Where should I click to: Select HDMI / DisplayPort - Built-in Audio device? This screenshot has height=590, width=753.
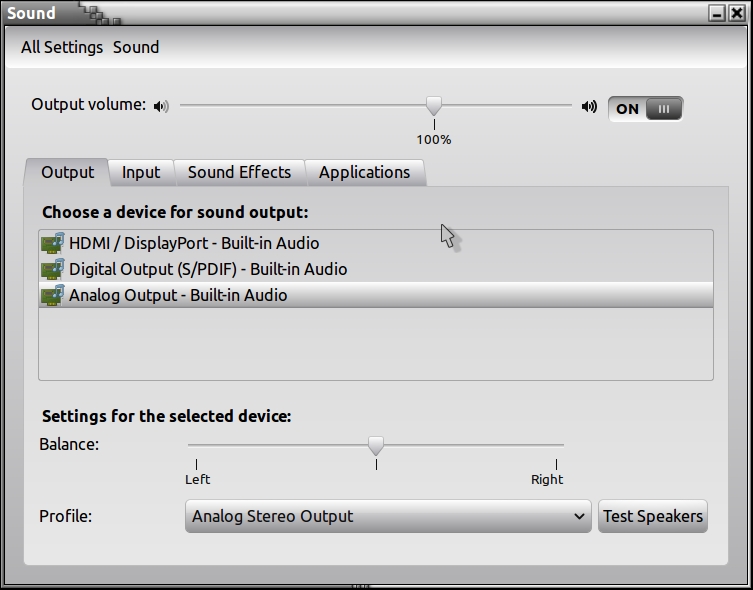point(194,243)
